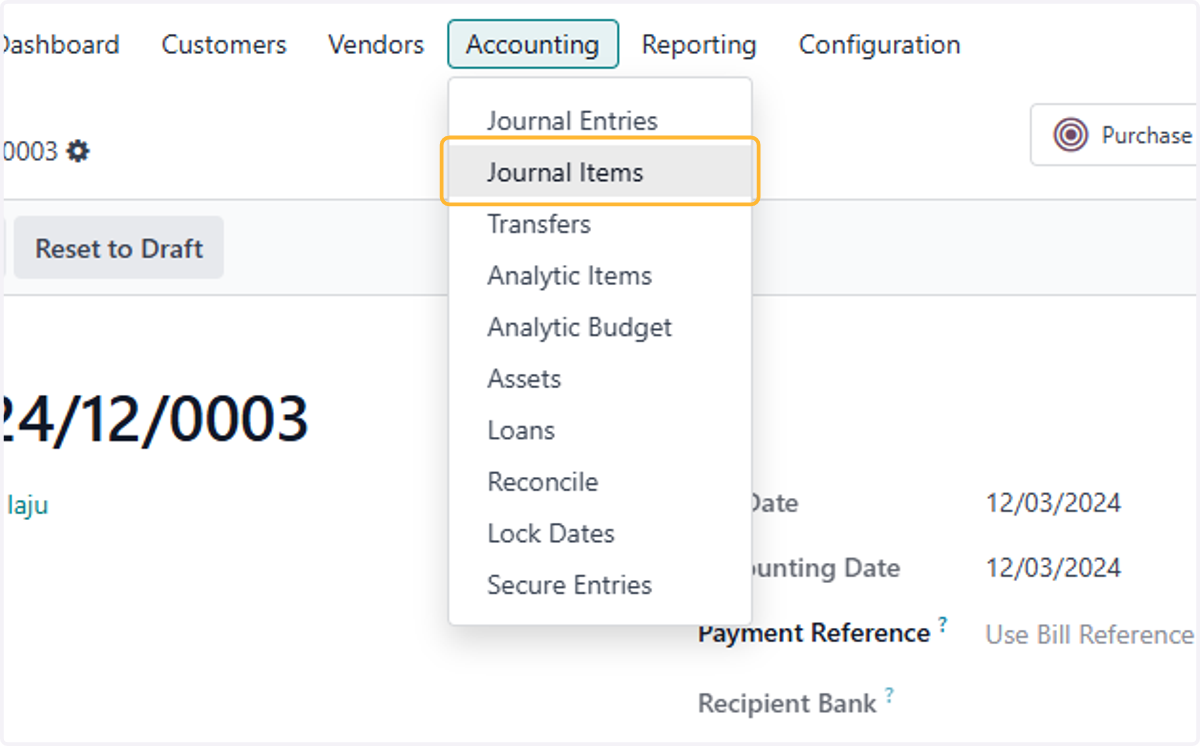The height and width of the screenshot is (746, 1200).
Task: Open the Configuration menu
Action: (x=880, y=44)
